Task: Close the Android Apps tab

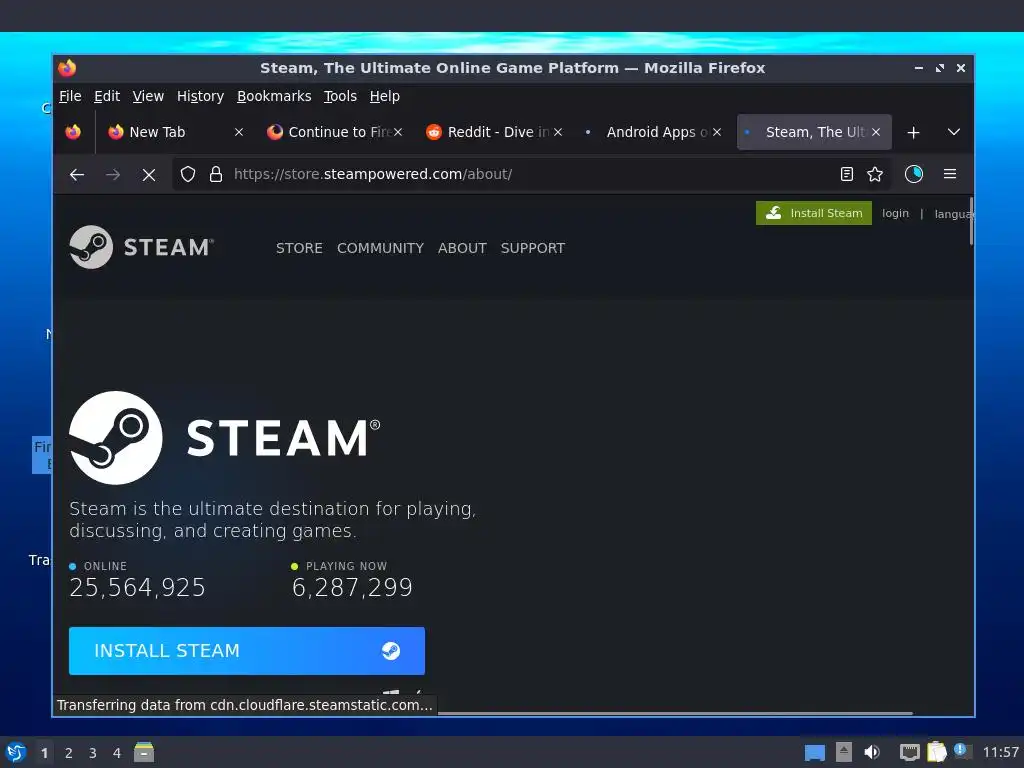Action: tap(716, 132)
